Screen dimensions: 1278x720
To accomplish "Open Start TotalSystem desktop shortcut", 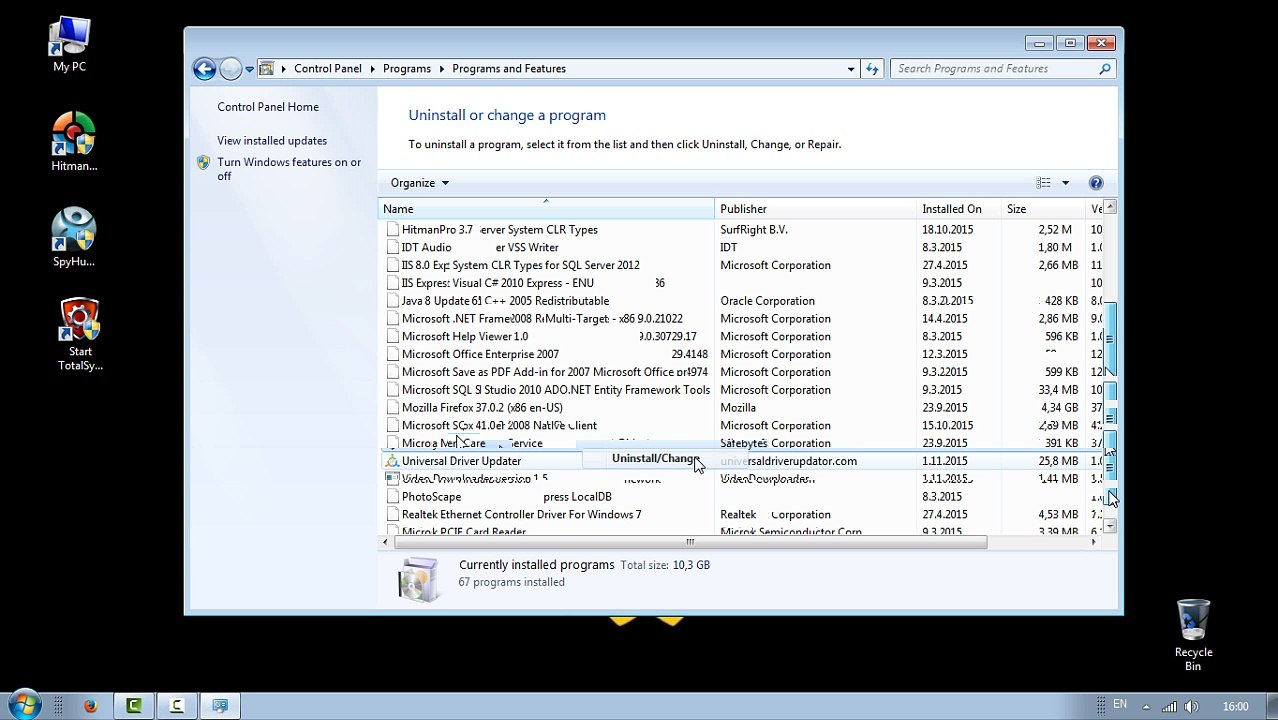I will [x=80, y=334].
